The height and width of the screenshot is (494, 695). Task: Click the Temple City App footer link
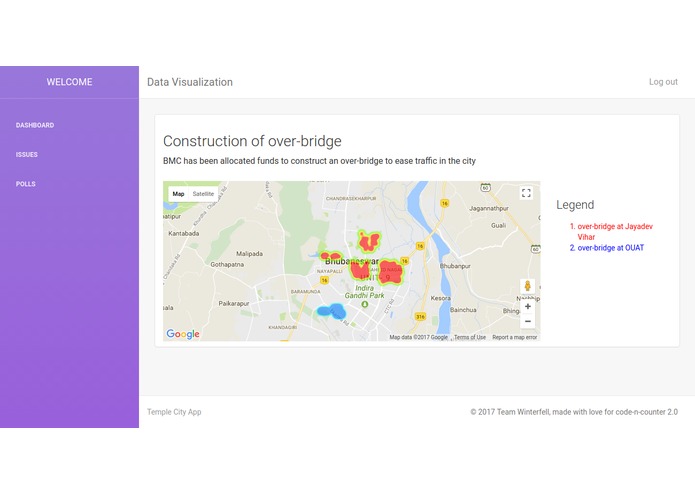click(x=174, y=412)
